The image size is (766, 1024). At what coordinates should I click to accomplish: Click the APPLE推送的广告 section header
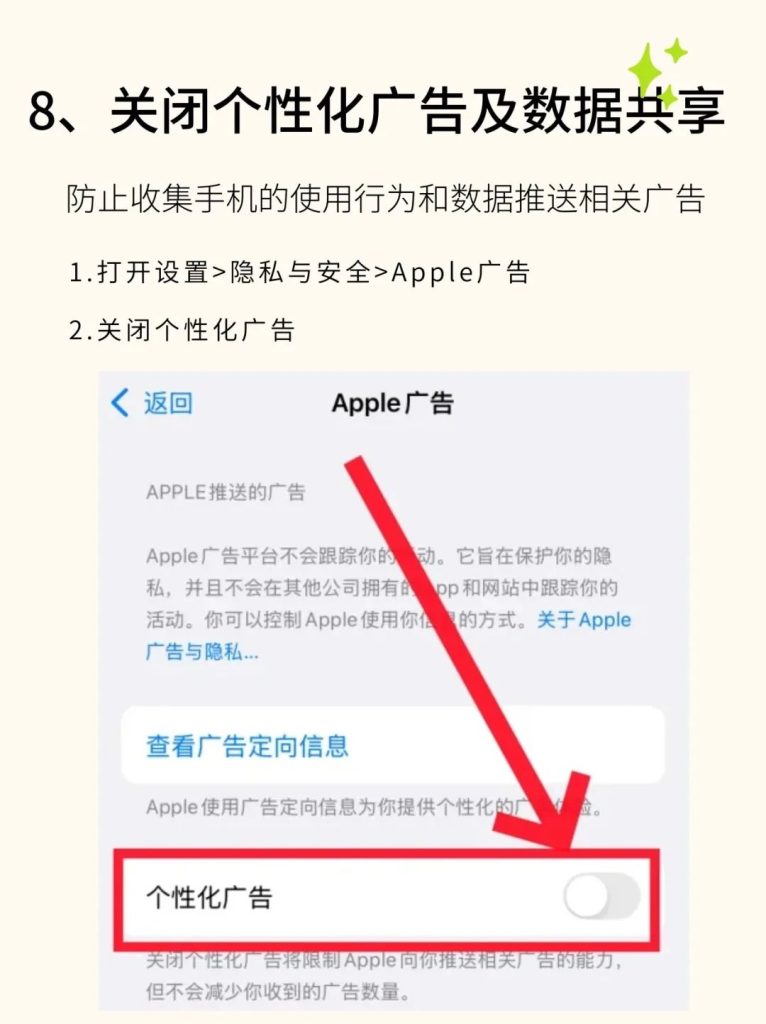point(225,492)
